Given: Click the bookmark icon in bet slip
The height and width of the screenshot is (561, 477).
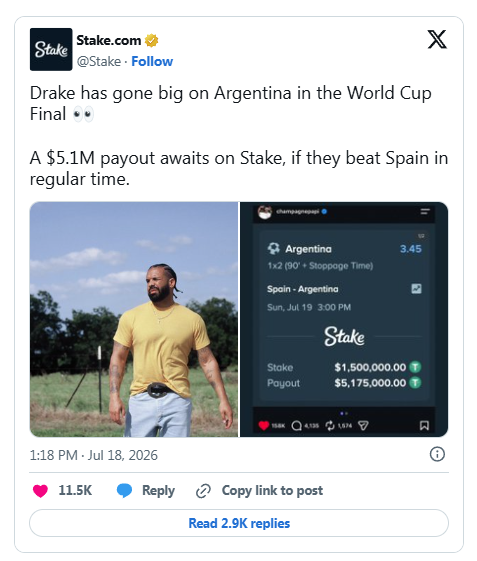Looking at the screenshot, I should point(424,425).
